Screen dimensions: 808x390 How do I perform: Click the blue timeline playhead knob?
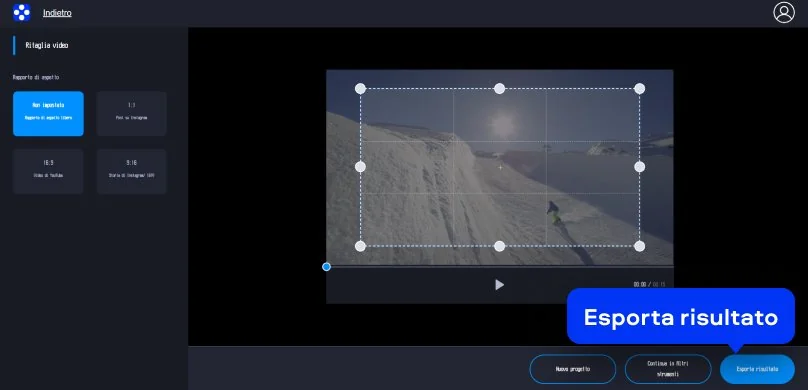pos(326,266)
